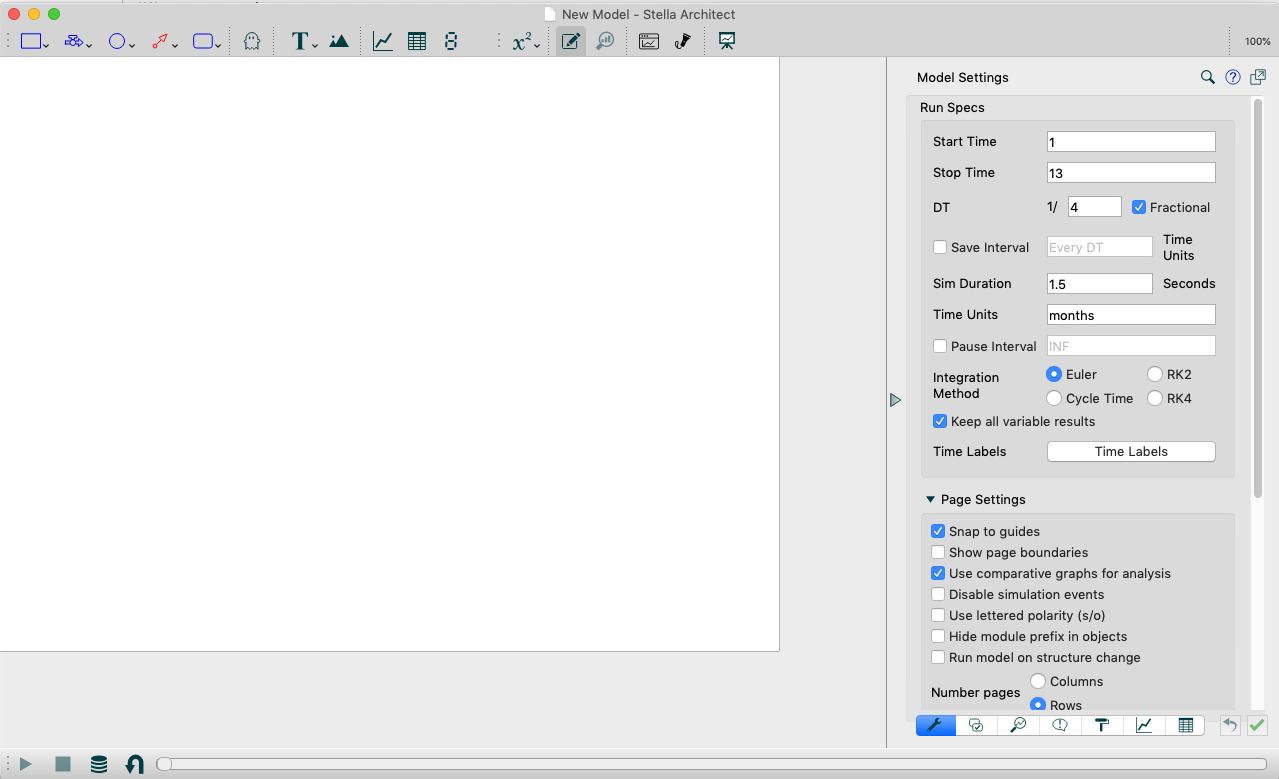
Task: Open the Stock tool dropdown arrow
Action: pos(47,46)
